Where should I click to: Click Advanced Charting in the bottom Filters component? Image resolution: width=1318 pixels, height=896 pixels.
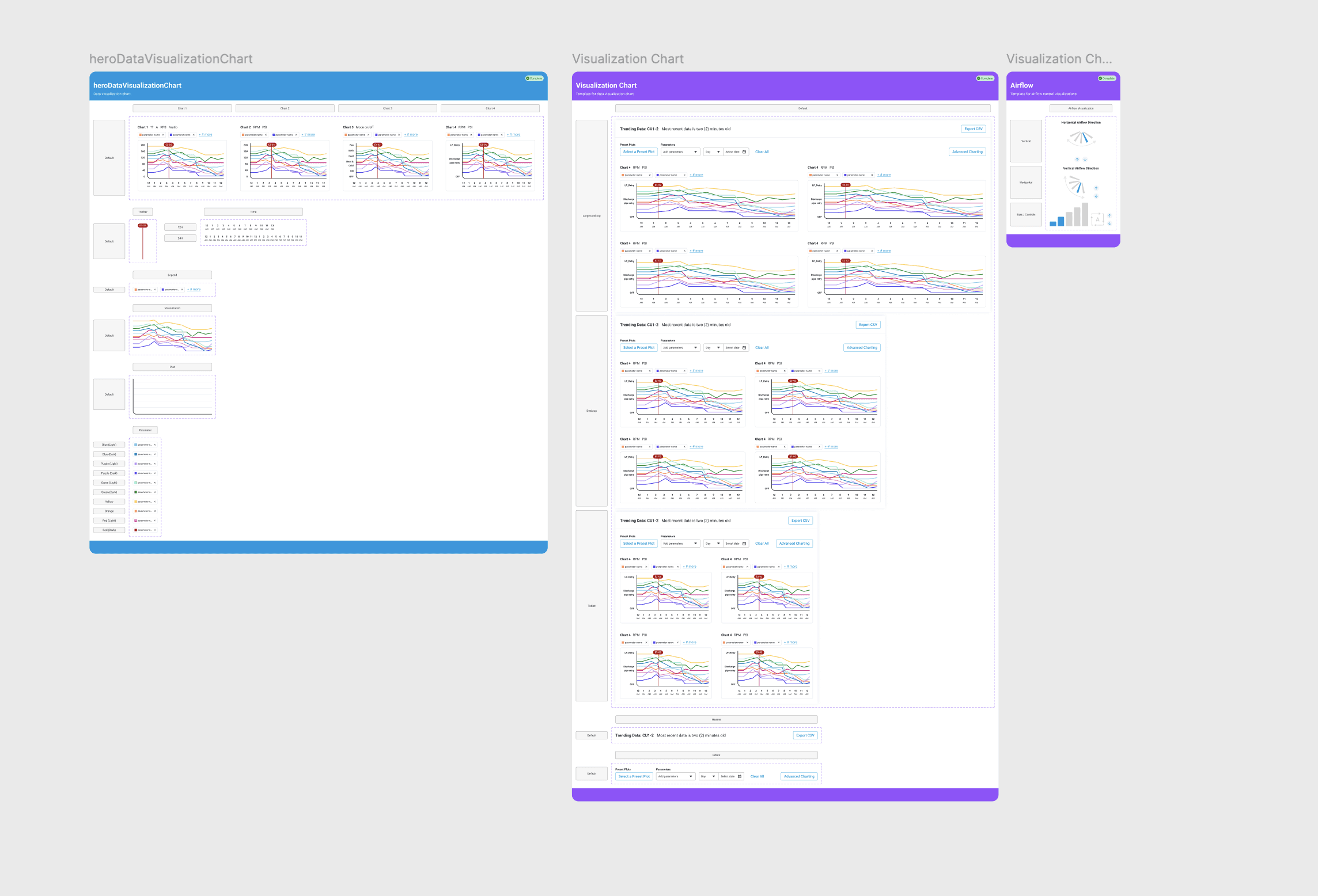(799, 776)
